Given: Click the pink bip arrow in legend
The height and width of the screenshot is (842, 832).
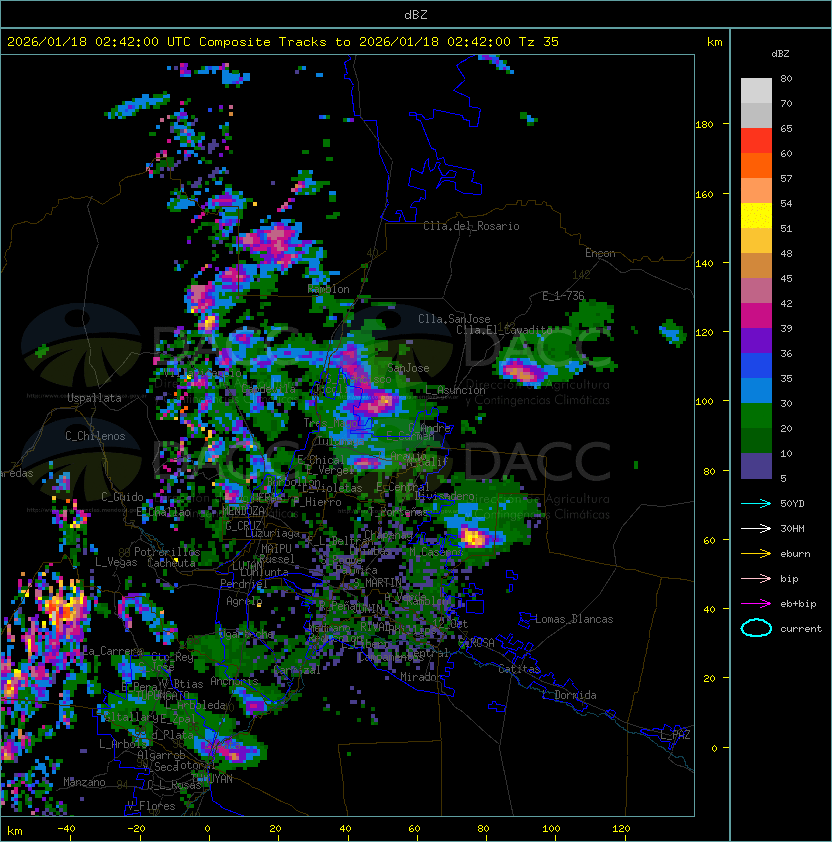Looking at the screenshot, I should click(756, 578).
